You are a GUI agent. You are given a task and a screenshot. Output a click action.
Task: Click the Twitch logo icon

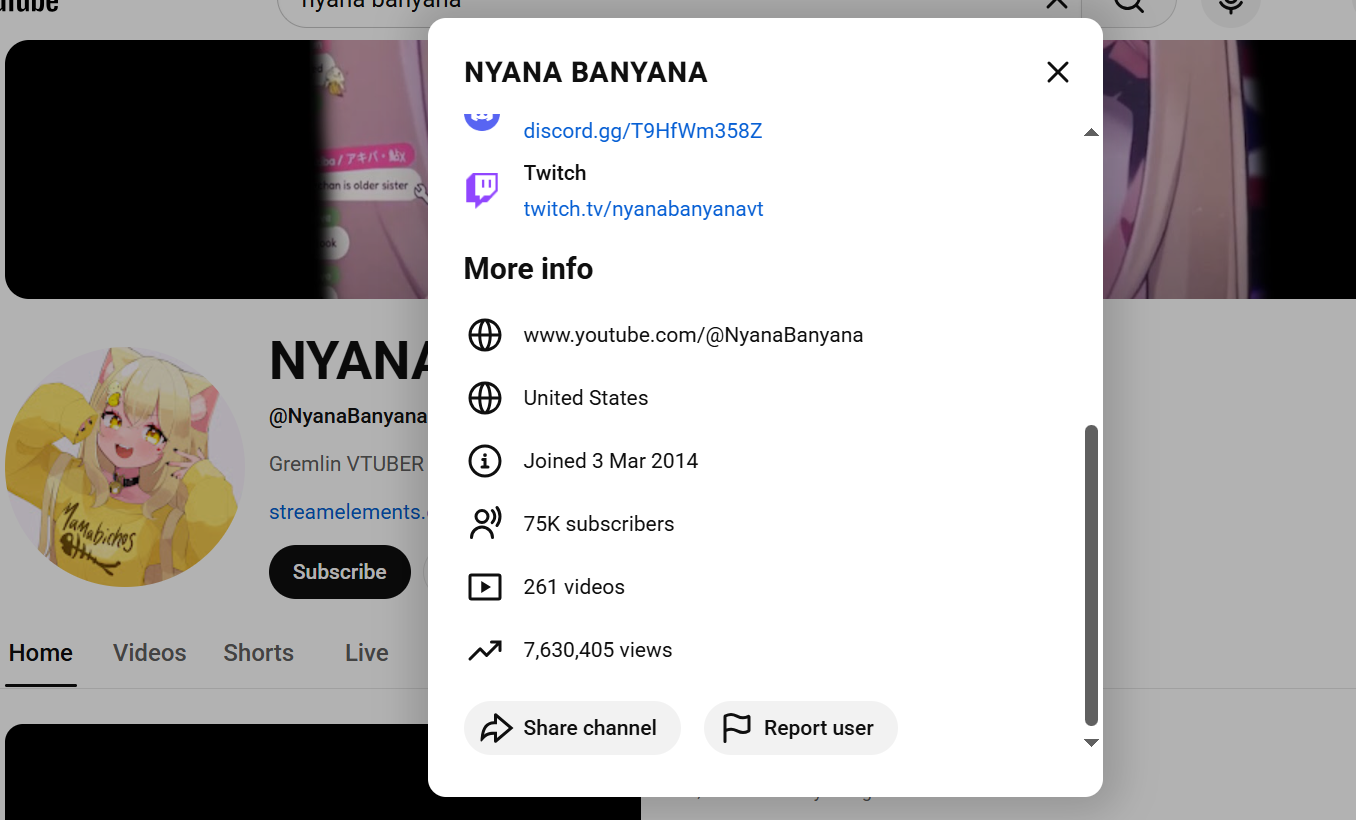(x=482, y=190)
